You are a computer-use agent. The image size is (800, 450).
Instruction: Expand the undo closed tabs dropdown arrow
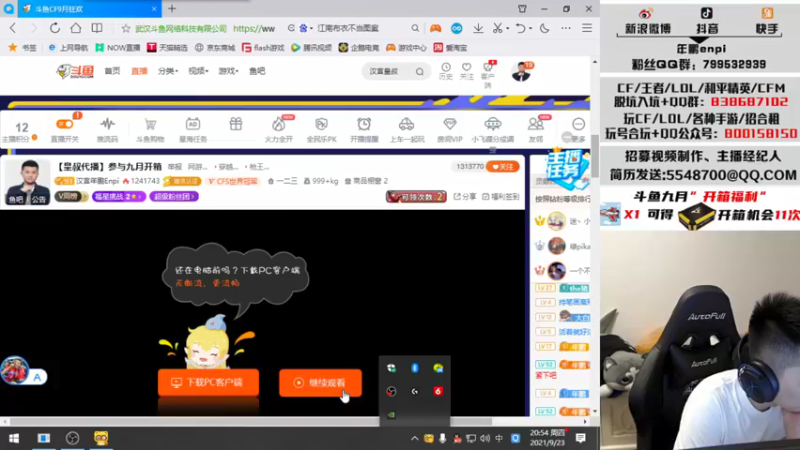(530, 29)
